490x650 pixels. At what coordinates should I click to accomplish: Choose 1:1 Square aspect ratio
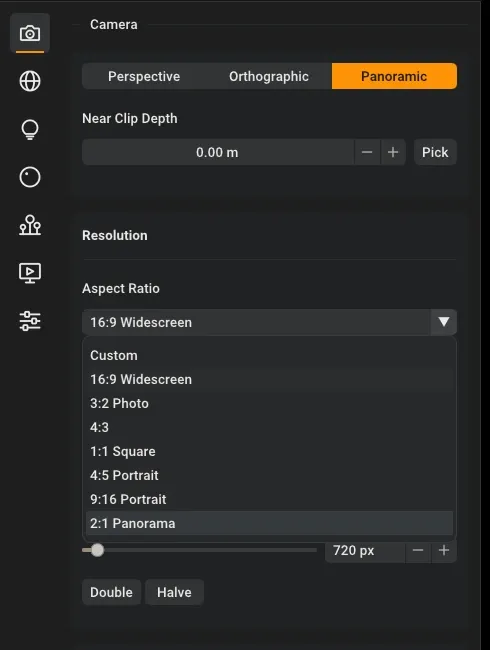point(269,451)
